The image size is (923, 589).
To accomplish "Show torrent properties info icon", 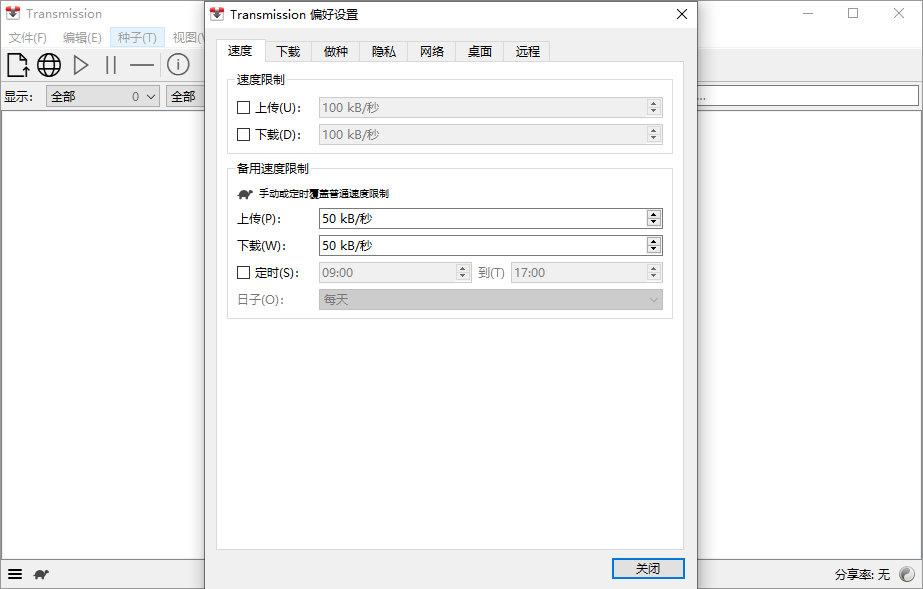I will tap(176, 64).
